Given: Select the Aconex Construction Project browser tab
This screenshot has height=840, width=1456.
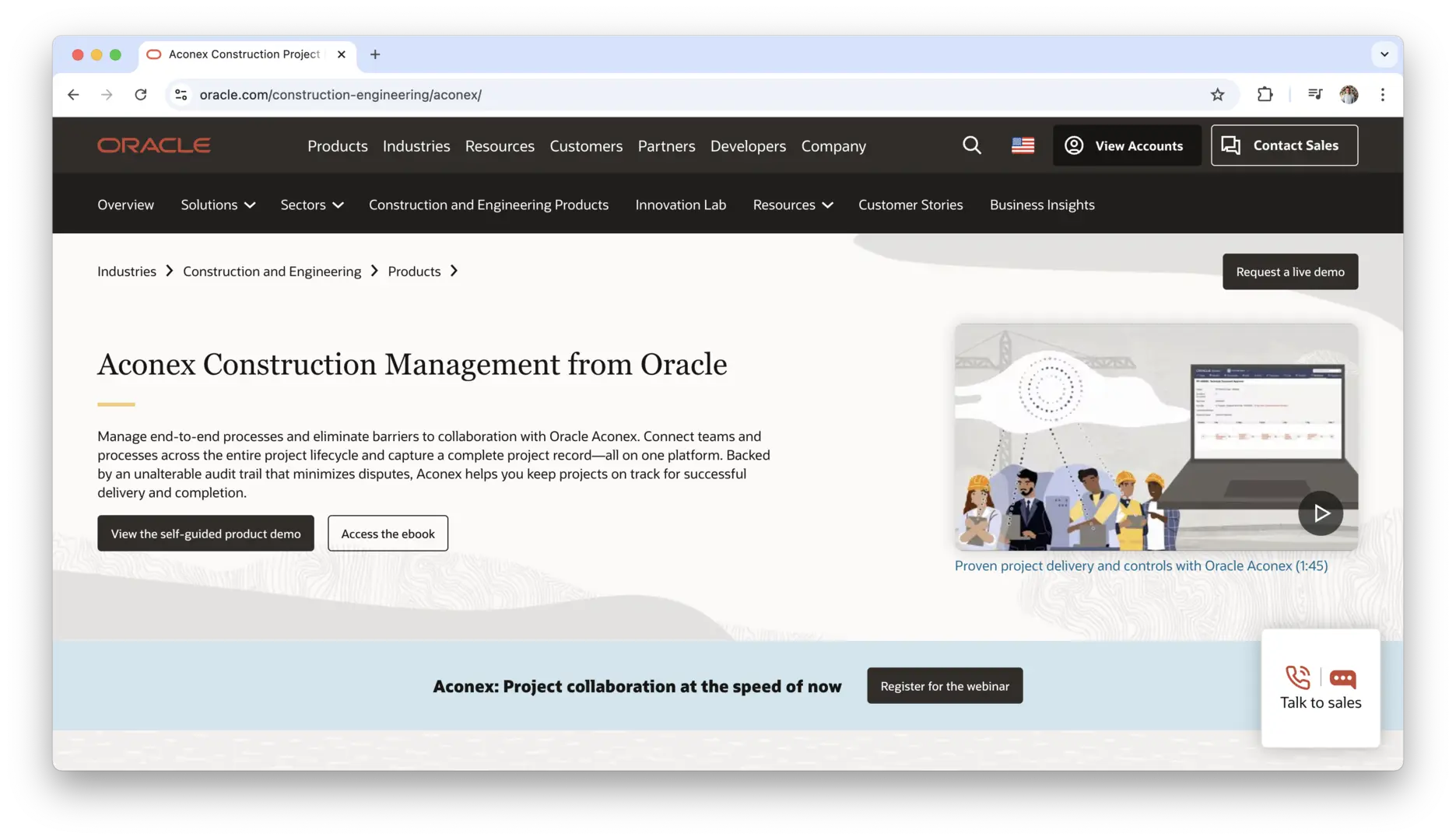Looking at the screenshot, I should tap(247, 54).
